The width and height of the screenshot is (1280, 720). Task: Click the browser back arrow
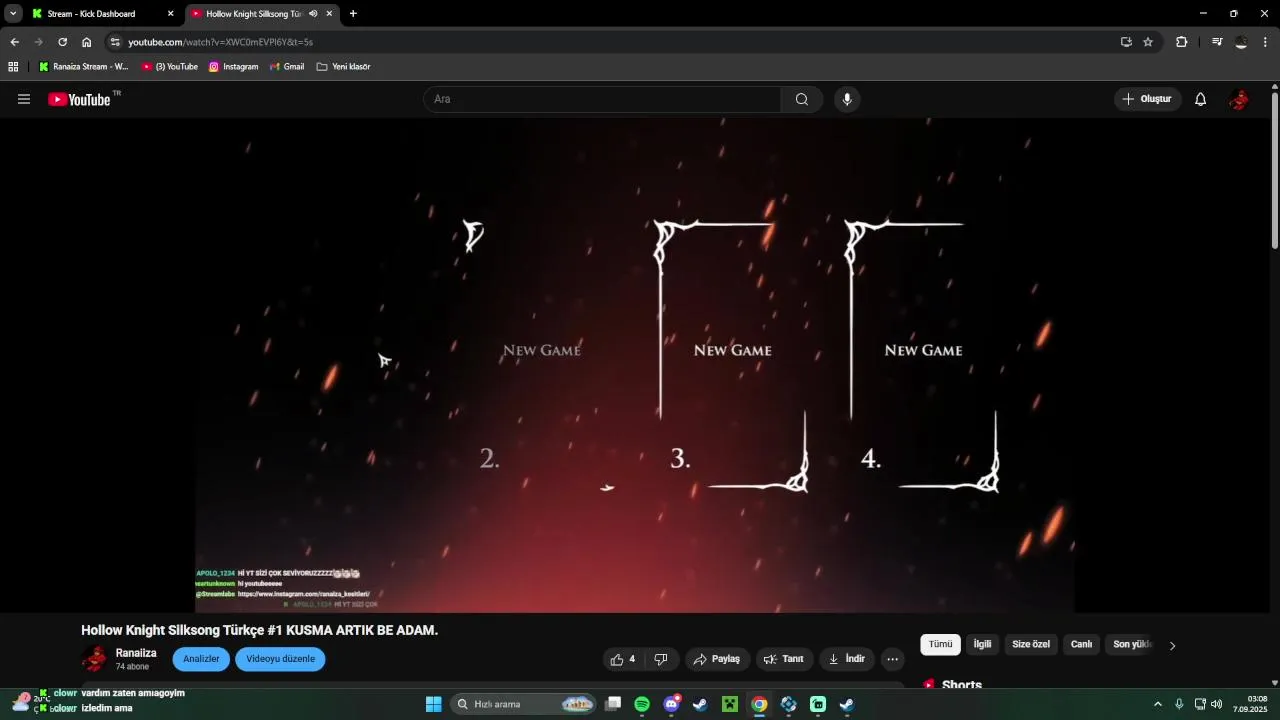point(14,42)
